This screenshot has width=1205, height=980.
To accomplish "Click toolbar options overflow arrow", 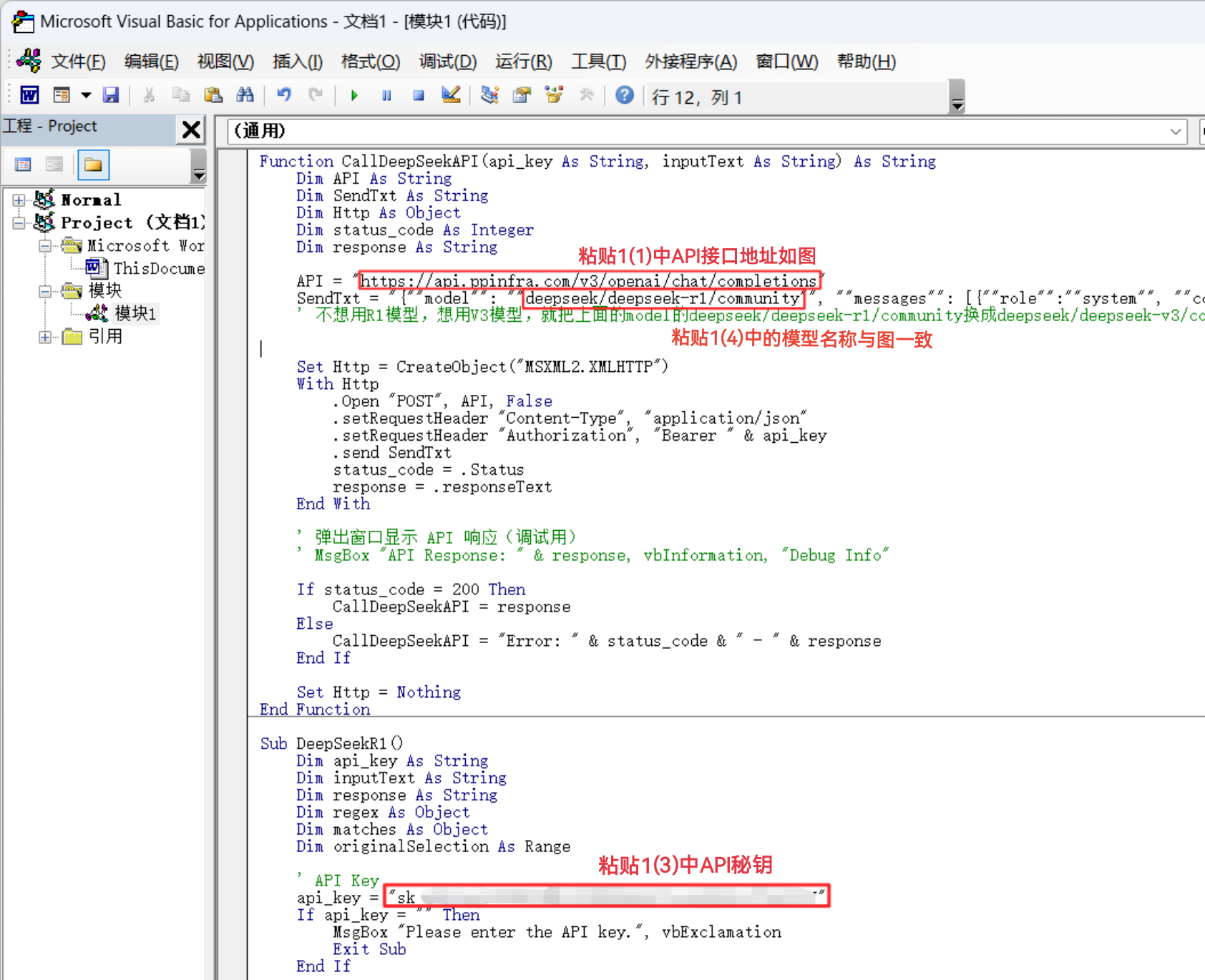I will tap(957, 97).
